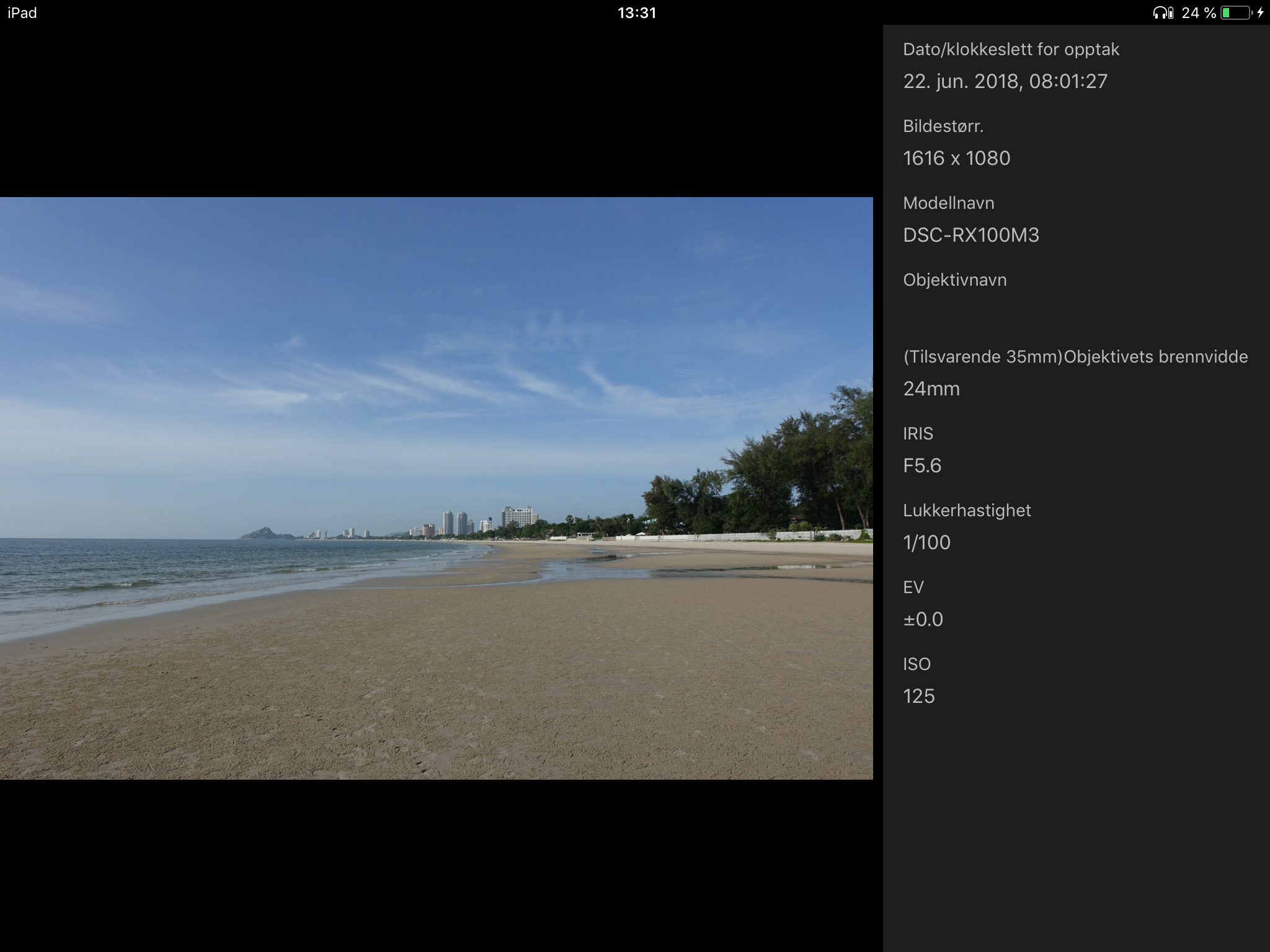The image size is (1270, 952).
Task: Tap the Objektivnavn label
Action: click(954, 280)
